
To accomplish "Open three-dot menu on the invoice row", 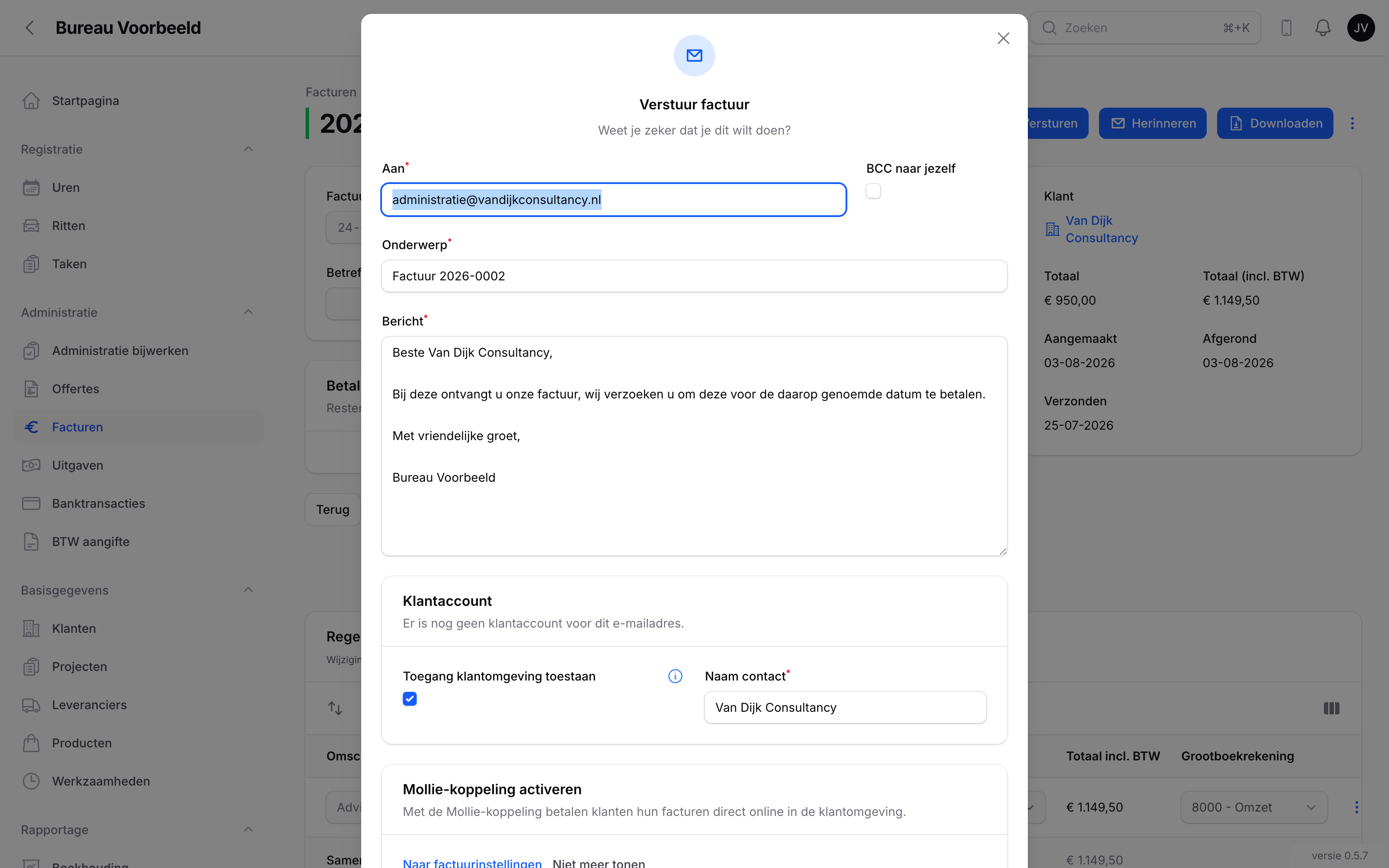I will 1356,807.
